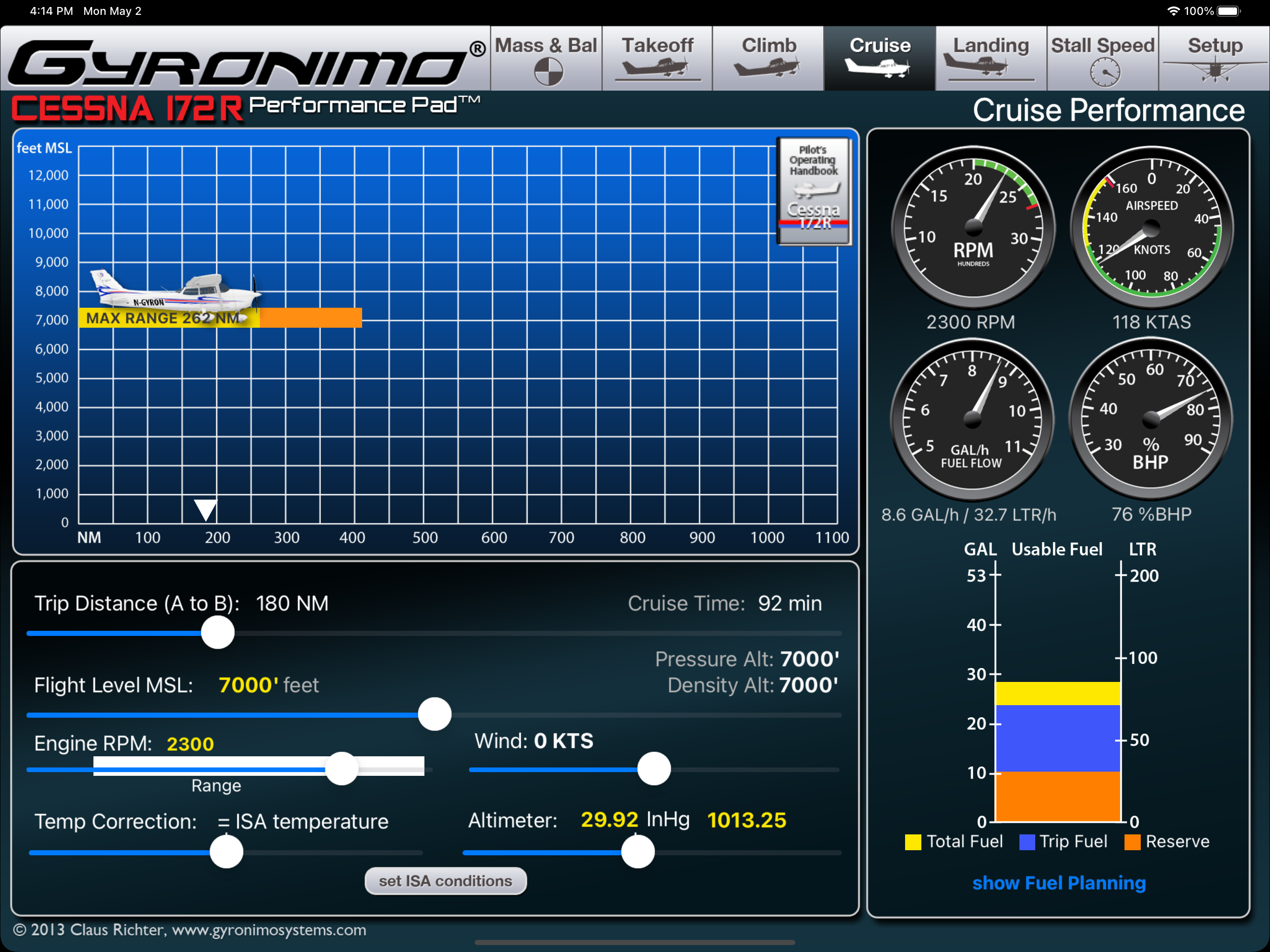Check the battery status icon

point(1229,11)
